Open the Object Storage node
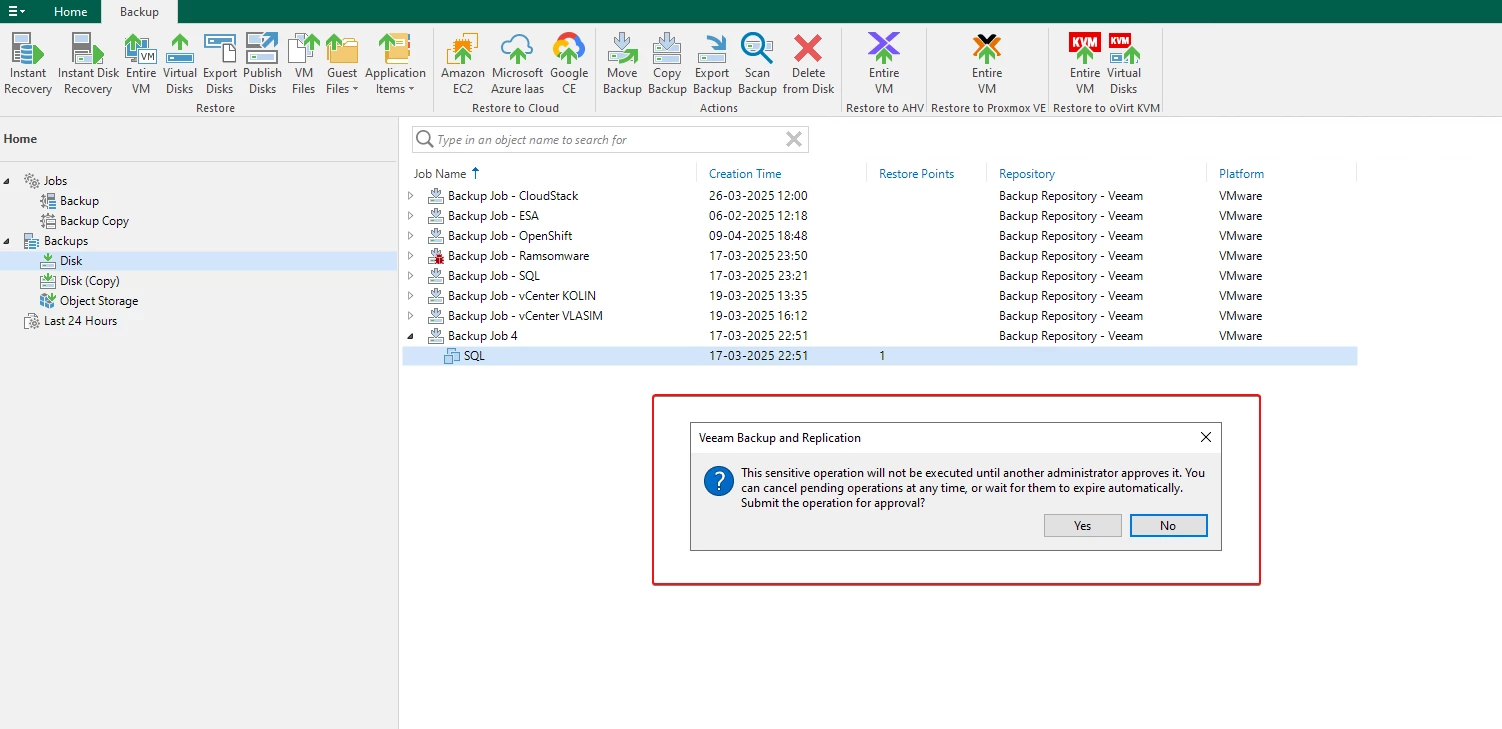This screenshot has height=729, width=1502. 99,301
